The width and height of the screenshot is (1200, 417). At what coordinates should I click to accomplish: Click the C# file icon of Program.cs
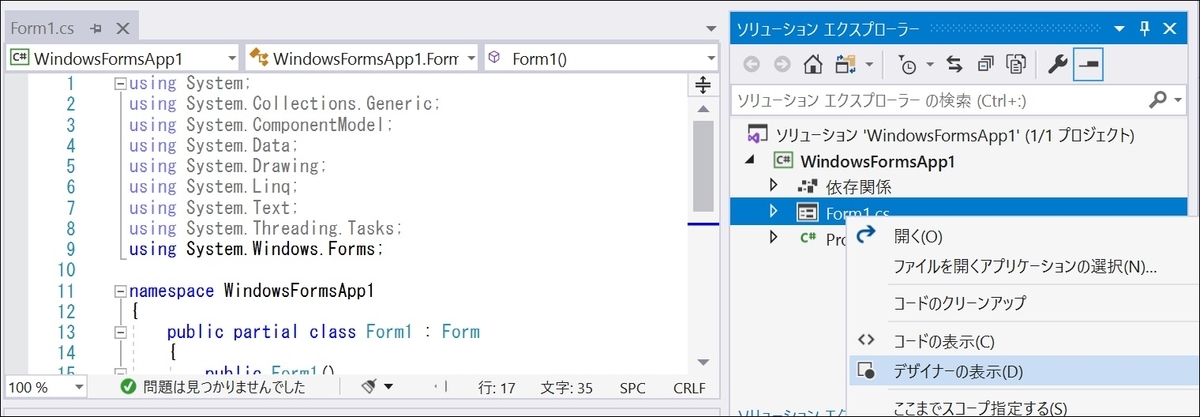[x=807, y=238]
